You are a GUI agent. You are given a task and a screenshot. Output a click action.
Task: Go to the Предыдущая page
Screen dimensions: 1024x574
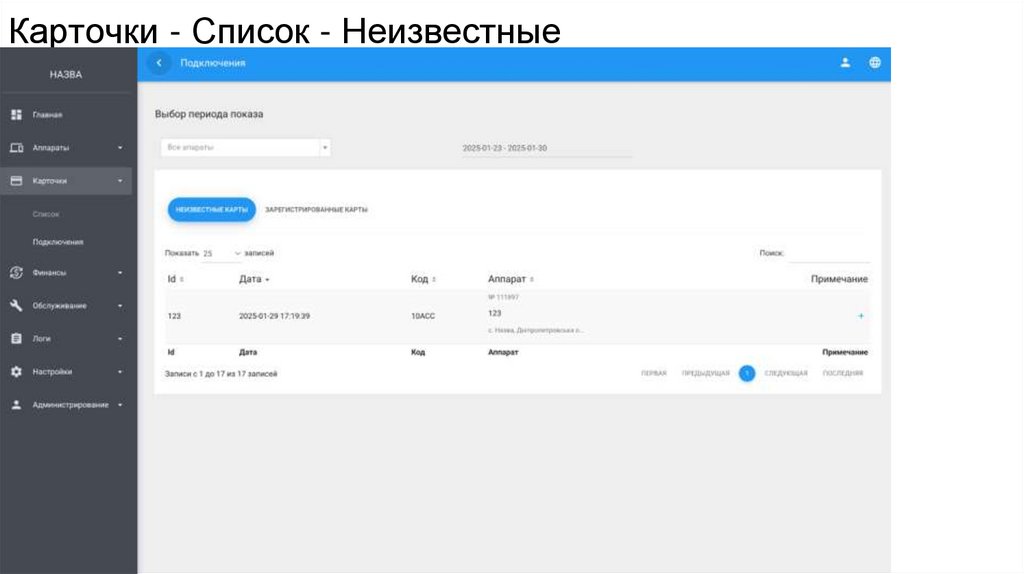[705, 374]
